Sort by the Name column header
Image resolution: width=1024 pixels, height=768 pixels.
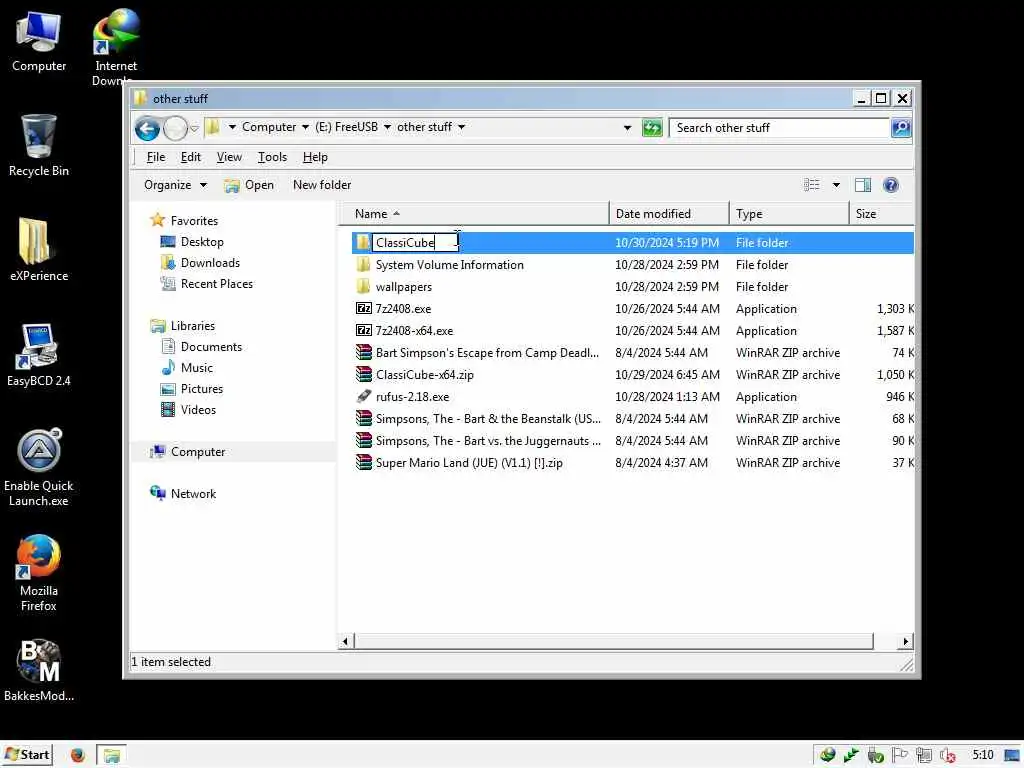[x=474, y=214]
